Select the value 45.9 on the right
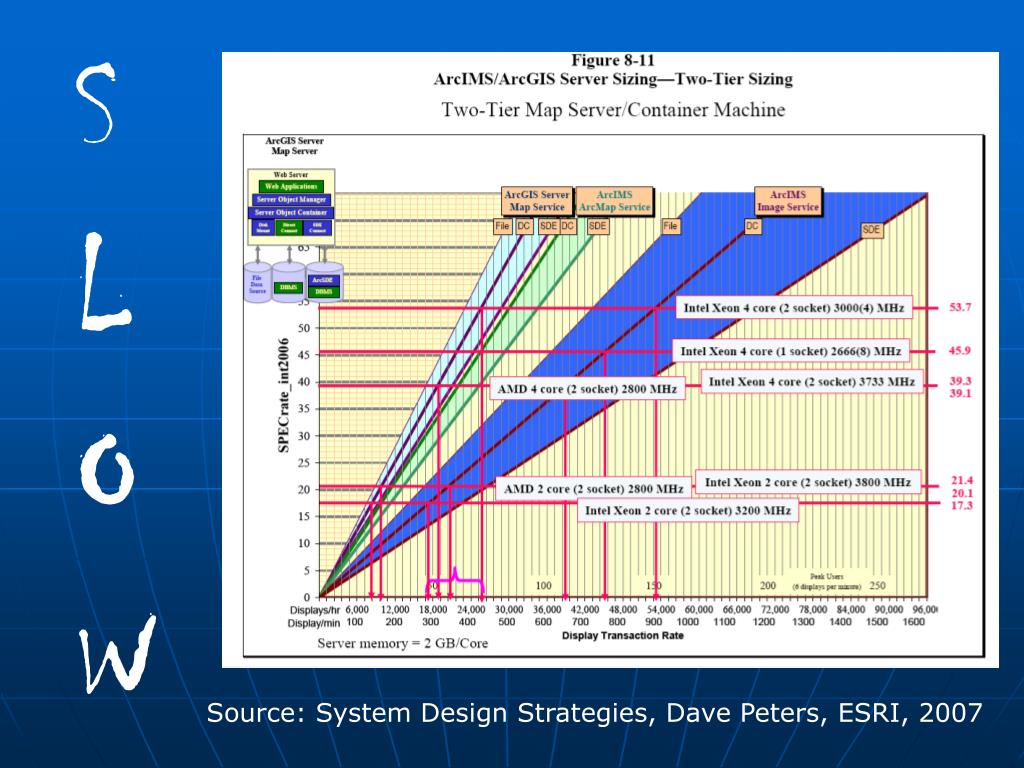Image resolution: width=1024 pixels, height=768 pixels. click(959, 351)
